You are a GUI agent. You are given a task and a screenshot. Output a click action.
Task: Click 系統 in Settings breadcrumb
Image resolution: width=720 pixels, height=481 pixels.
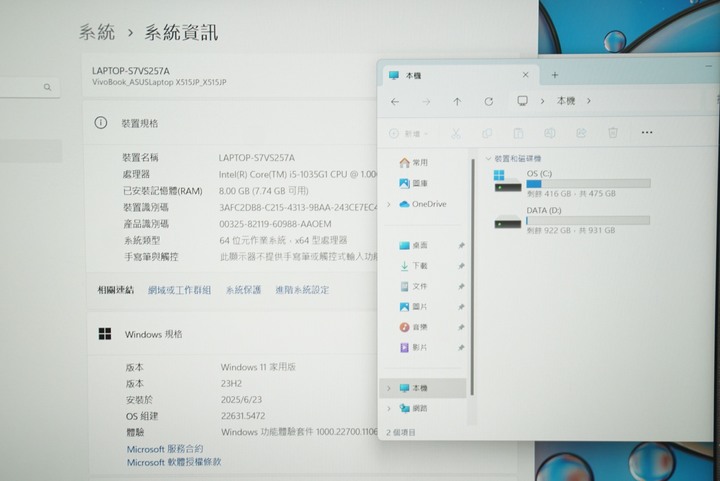pos(97,33)
